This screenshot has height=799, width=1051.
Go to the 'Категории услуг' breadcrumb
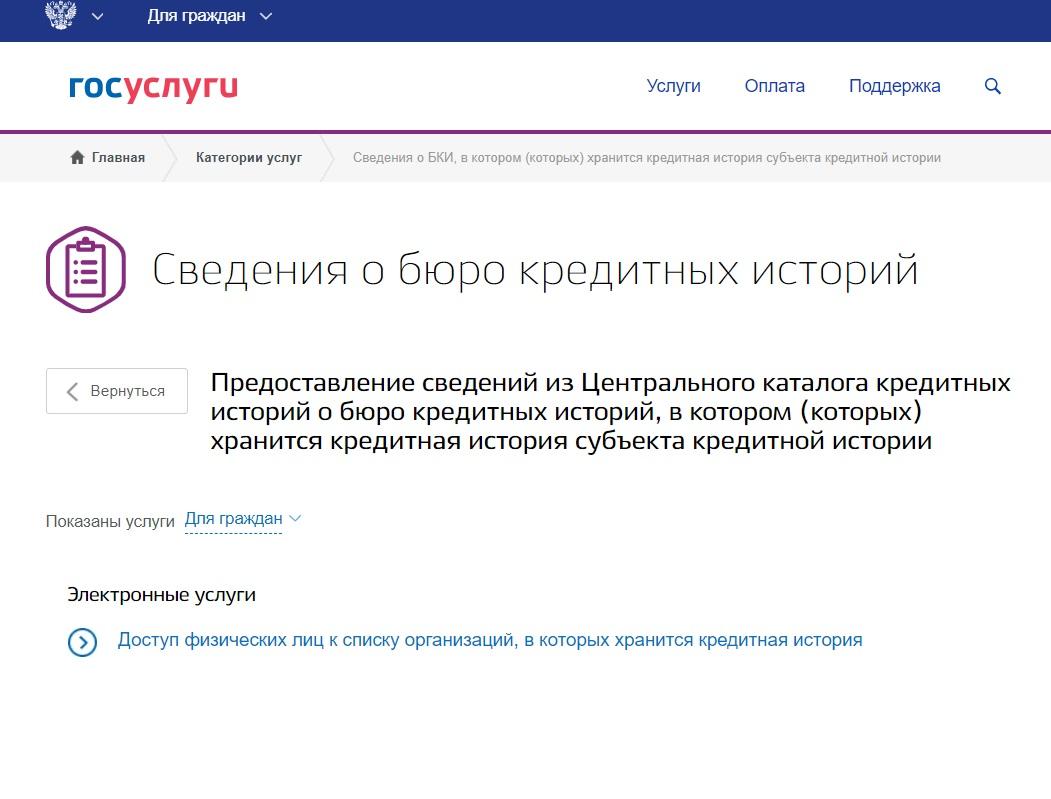point(249,158)
